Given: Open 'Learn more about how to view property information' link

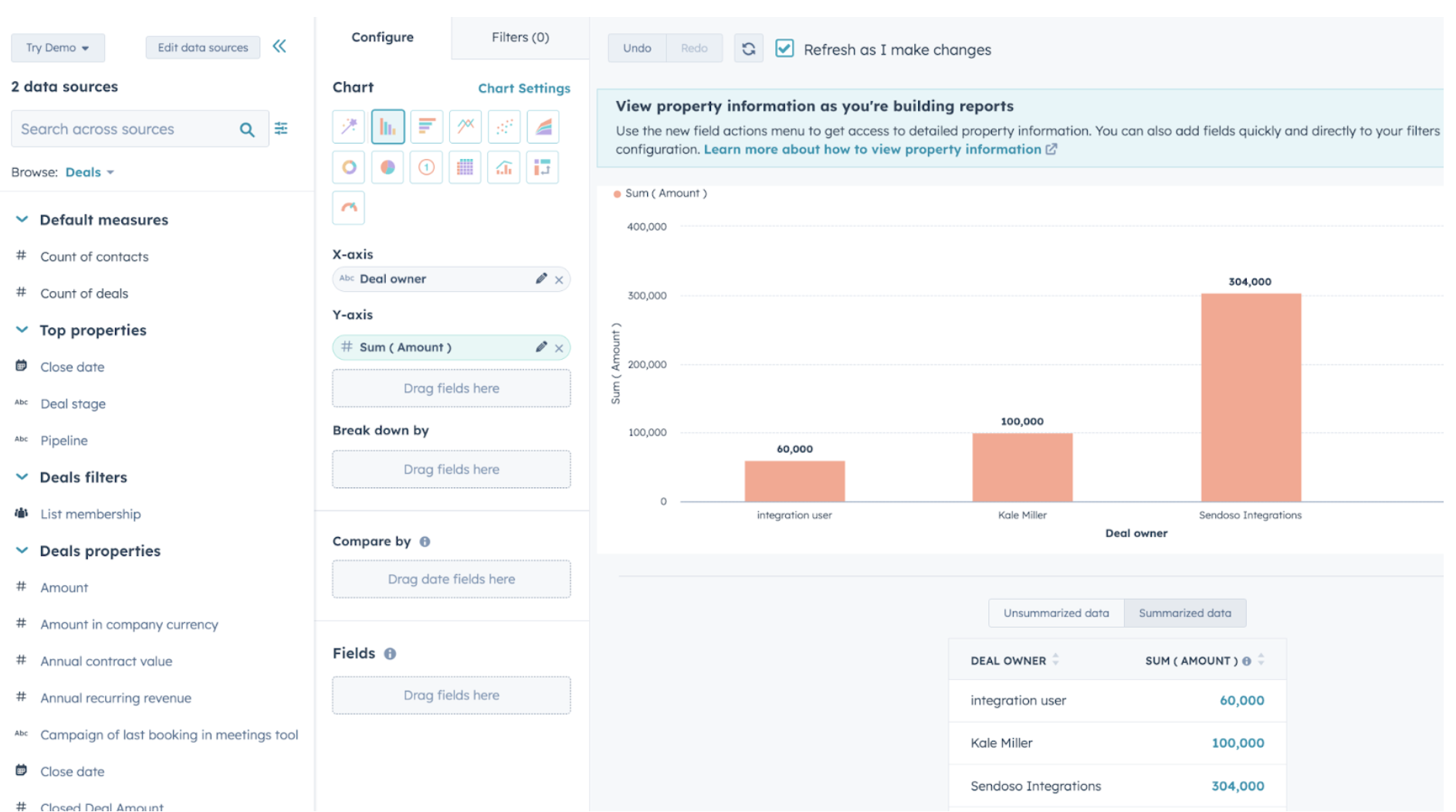Looking at the screenshot, I should pos(873,149).
